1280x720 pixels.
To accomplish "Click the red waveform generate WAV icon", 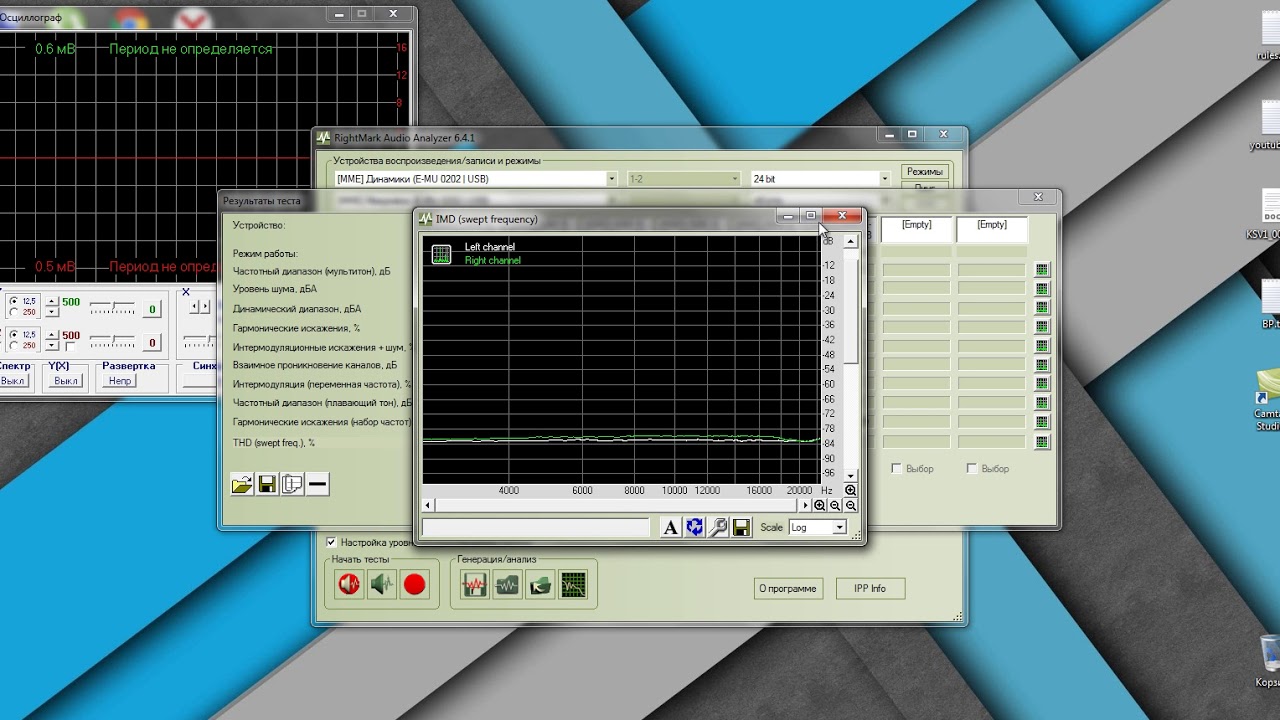I will 474,585.
